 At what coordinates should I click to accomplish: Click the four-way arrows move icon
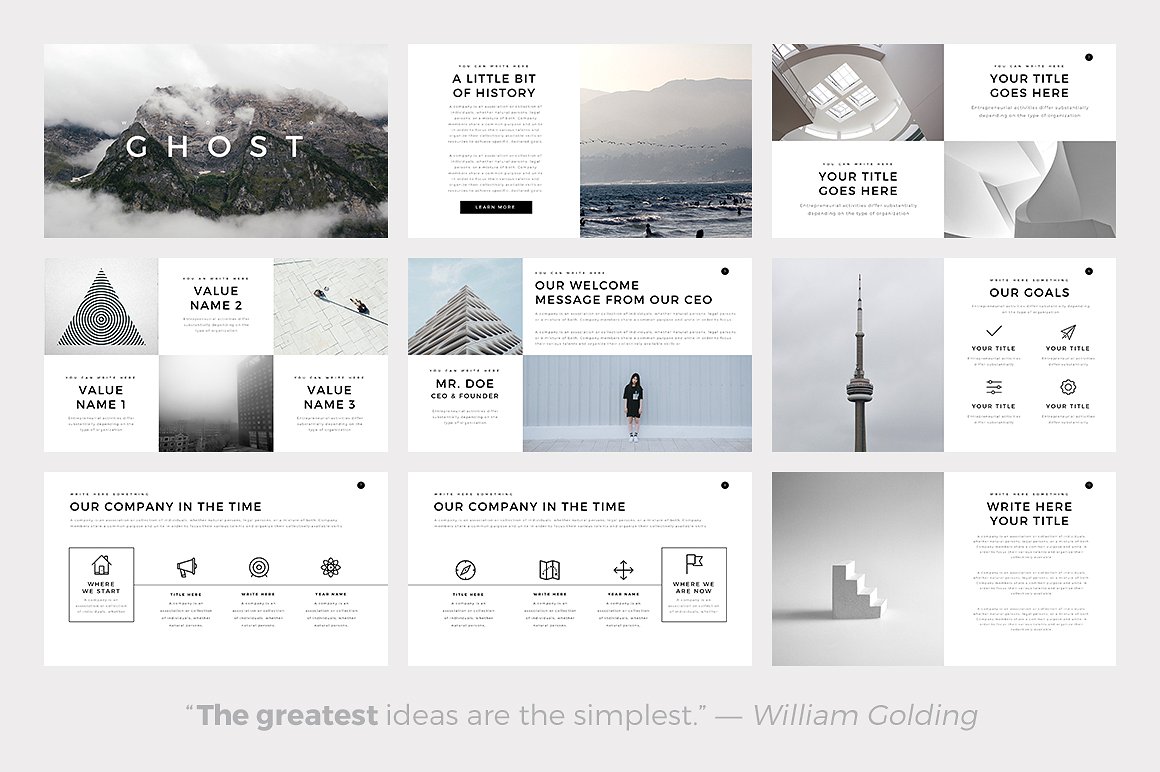pos(623,570)
